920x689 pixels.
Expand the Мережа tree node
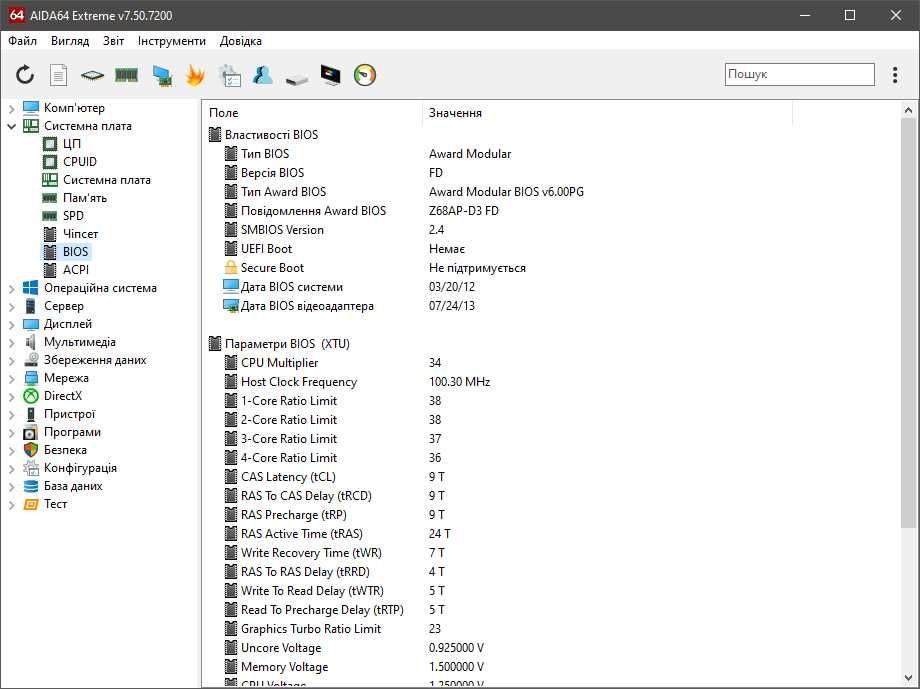click(x=11, y=378)
